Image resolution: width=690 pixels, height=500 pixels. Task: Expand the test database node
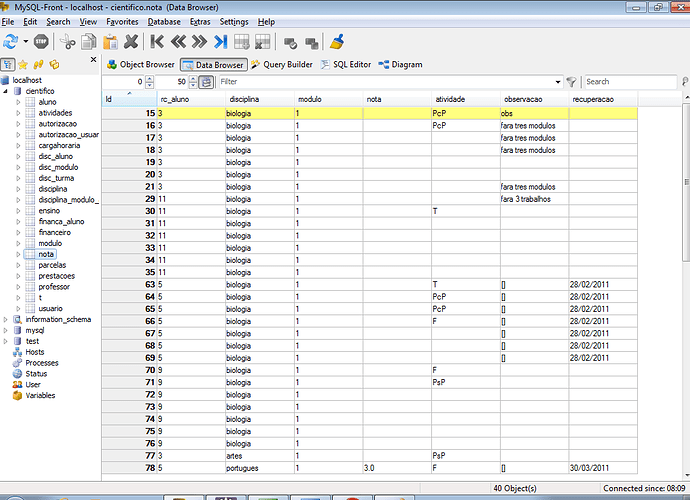point(5,342)
